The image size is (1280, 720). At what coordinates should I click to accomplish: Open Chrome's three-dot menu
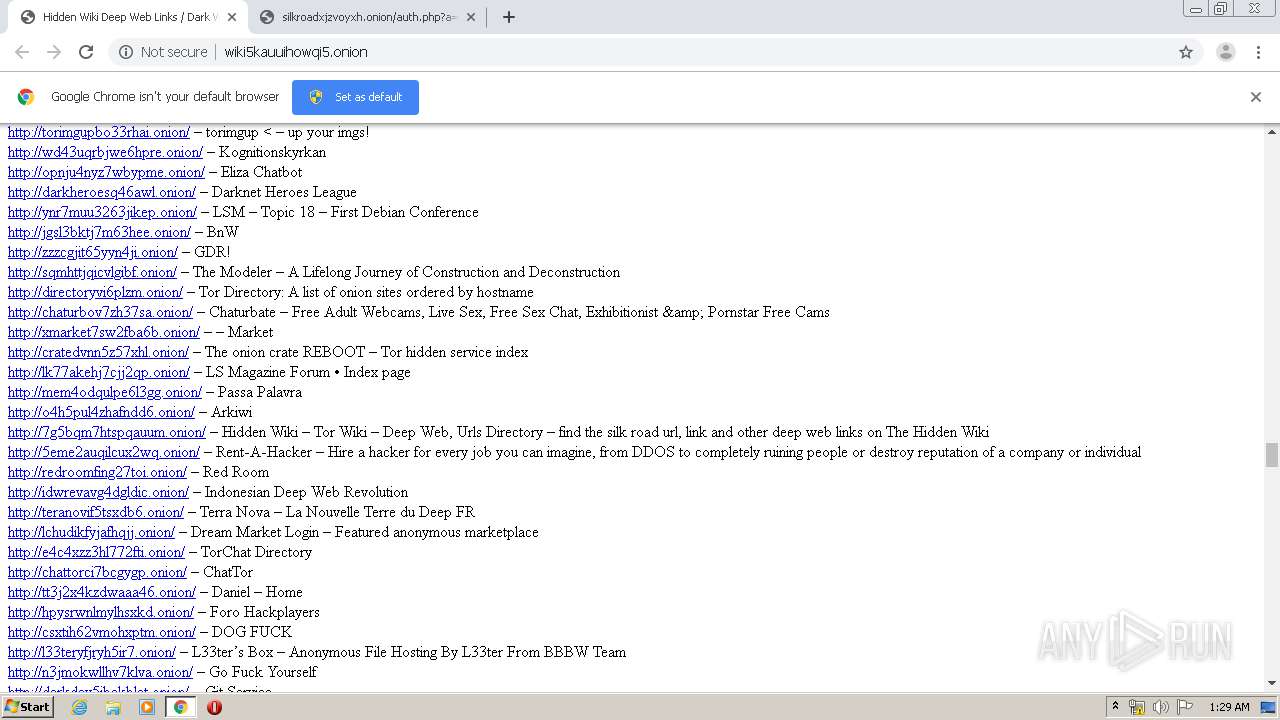pos(1259,52)
